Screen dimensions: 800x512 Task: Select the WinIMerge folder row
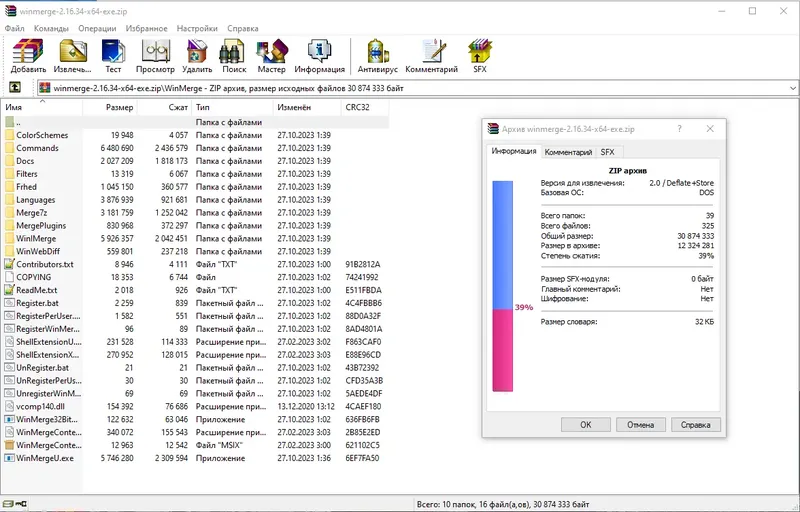(x=195, y=239)
